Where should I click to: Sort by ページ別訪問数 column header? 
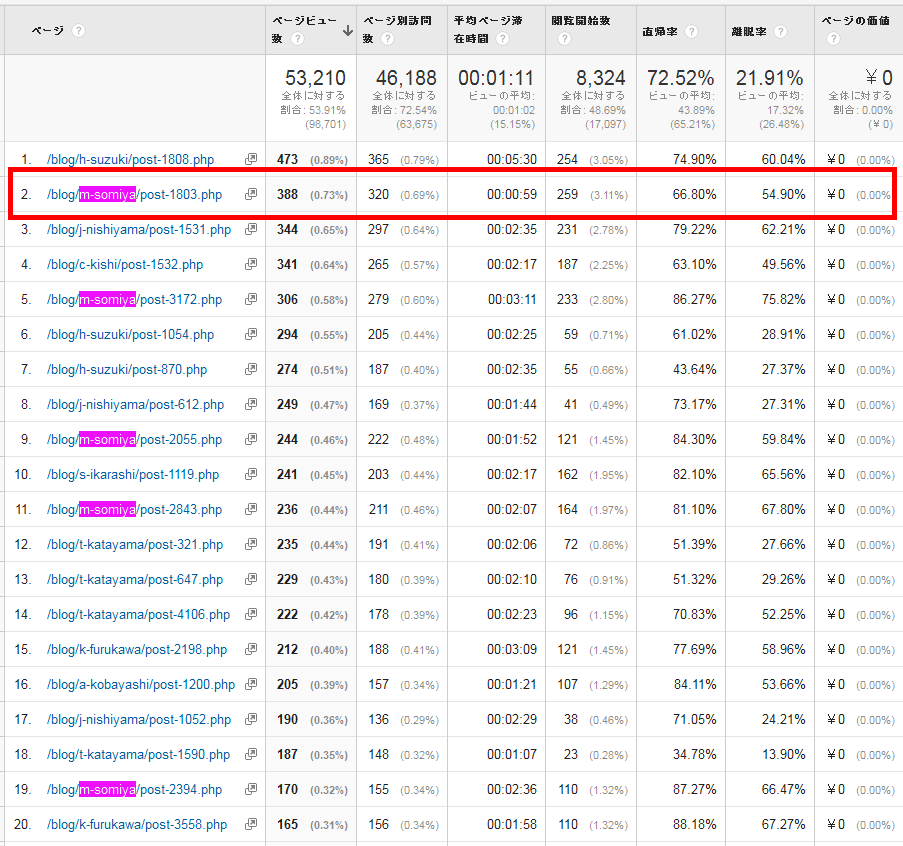point(397,21)
